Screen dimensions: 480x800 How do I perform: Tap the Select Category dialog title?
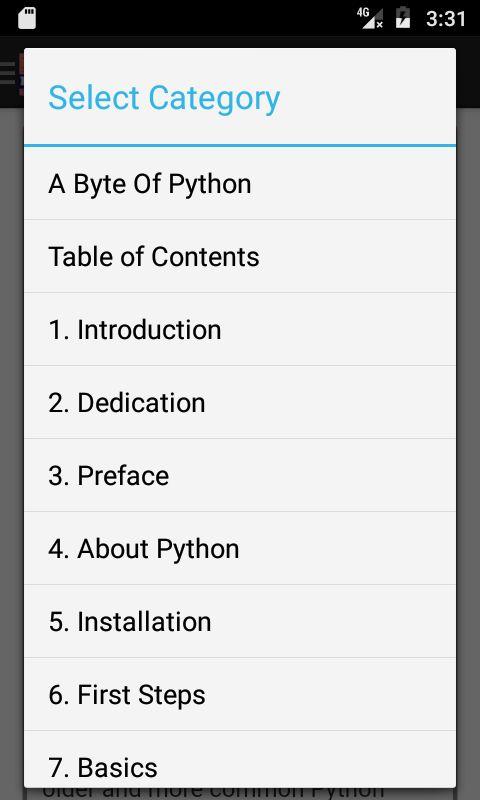click(x=164, y=98)
